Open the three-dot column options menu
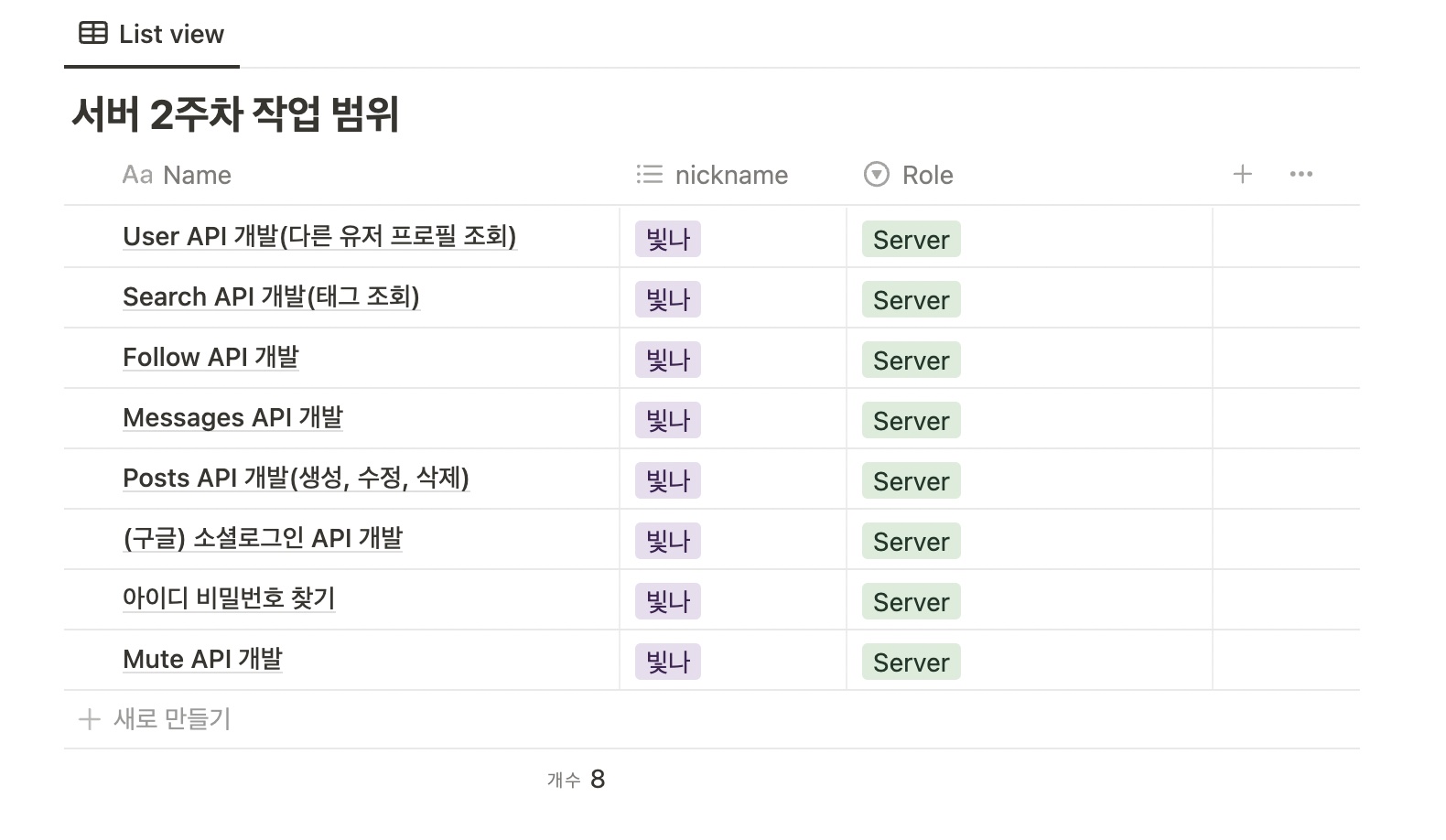 (x=1300, y=174)
